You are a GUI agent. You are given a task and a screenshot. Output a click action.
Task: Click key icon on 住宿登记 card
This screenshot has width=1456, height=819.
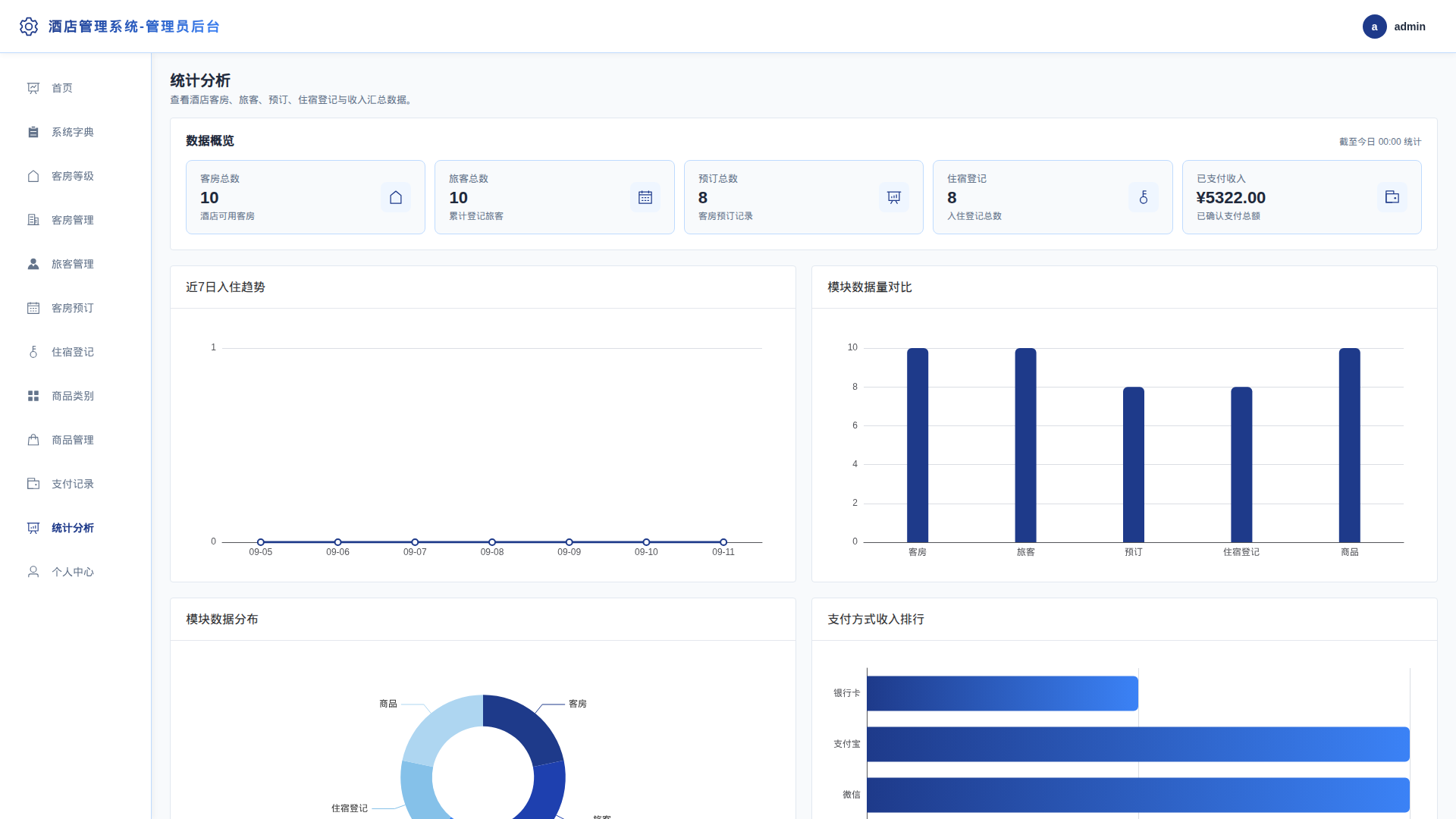click(x=1144, y=197)
